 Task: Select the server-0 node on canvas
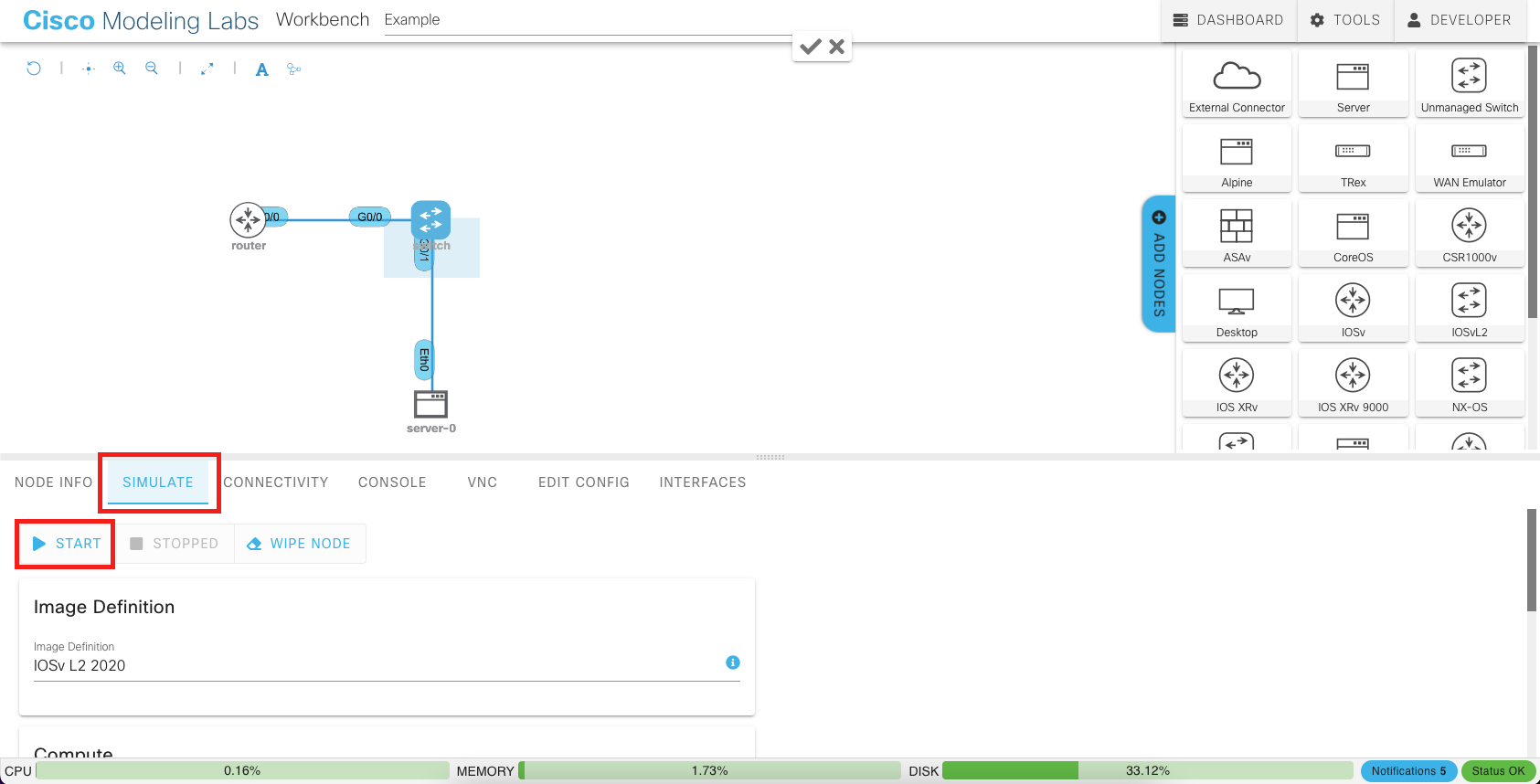[431, 404]
